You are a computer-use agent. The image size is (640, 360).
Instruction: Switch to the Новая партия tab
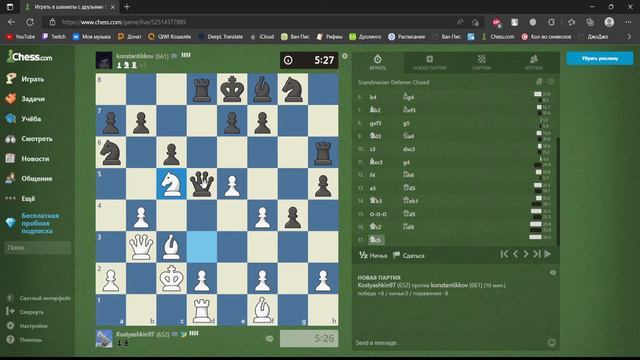click(x=429, y=62)
